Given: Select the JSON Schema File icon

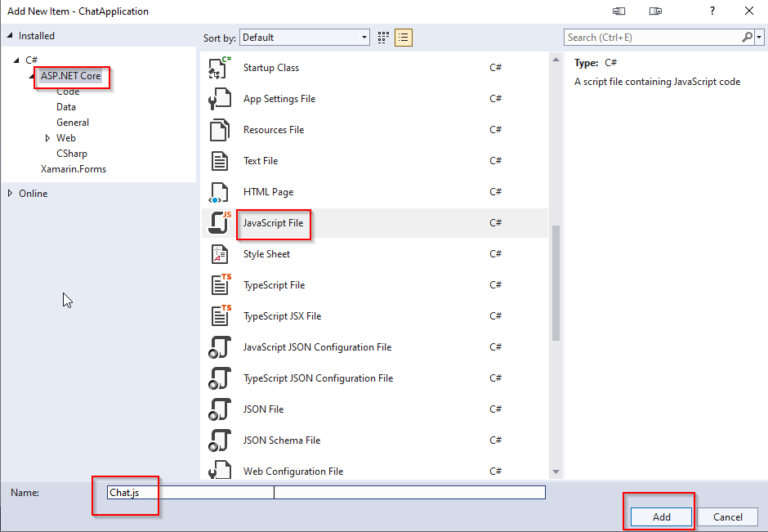Looking at the screenshot, I should tap(219, 440).
